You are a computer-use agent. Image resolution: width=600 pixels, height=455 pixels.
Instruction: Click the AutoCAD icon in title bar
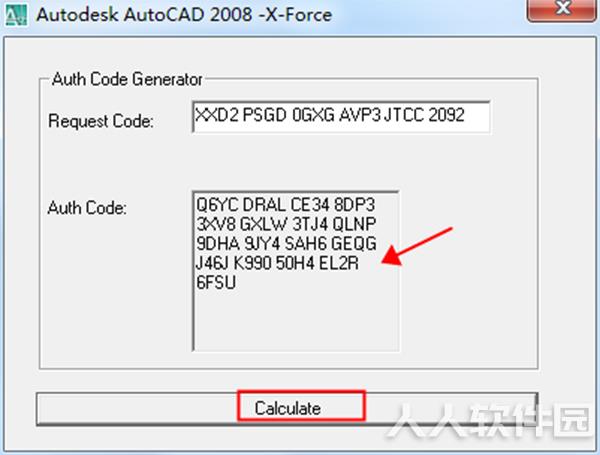16,15
